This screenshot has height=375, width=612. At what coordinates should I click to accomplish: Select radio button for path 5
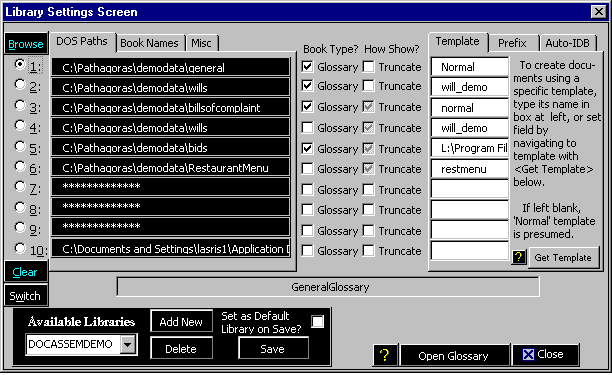[20, 146]
